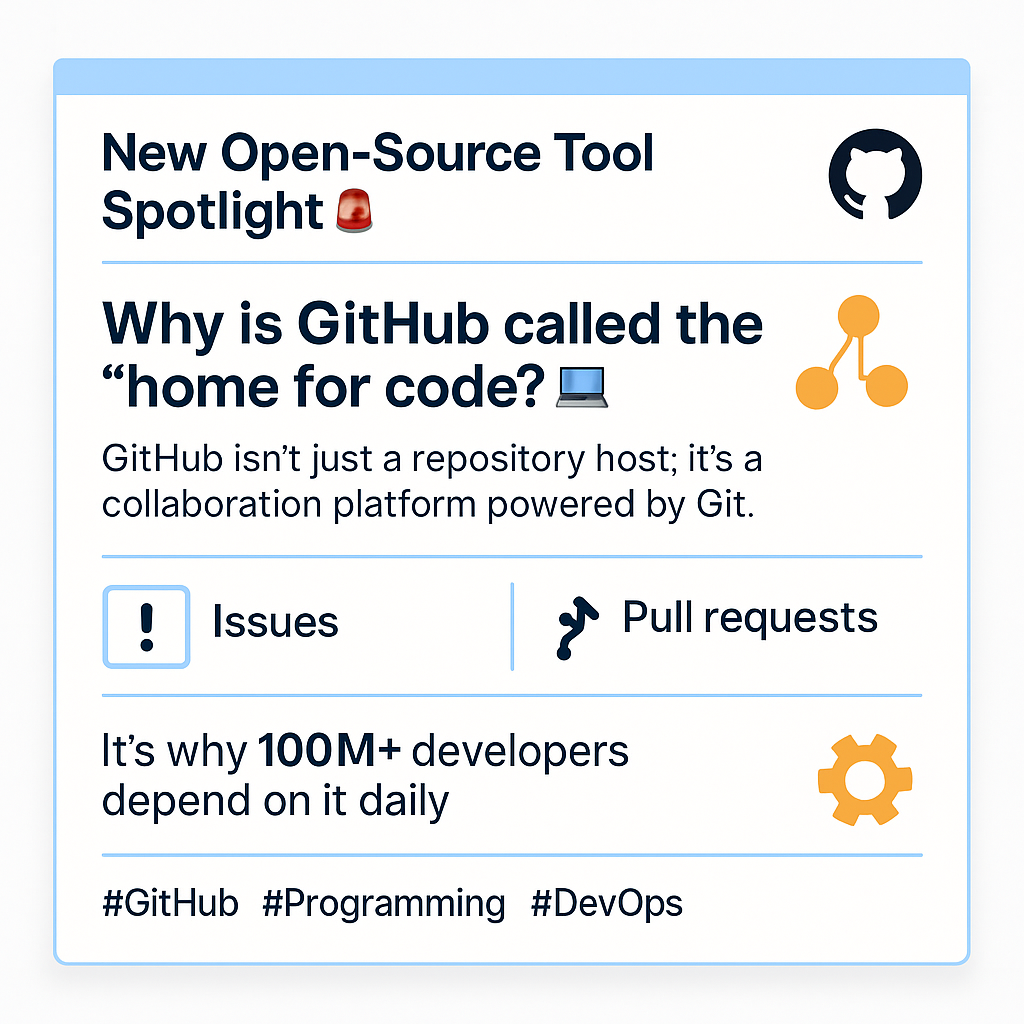Click the laptop emoji after the heading
The width and height of the screenshot is (1024, 1024).
click(x=581, y=387)
